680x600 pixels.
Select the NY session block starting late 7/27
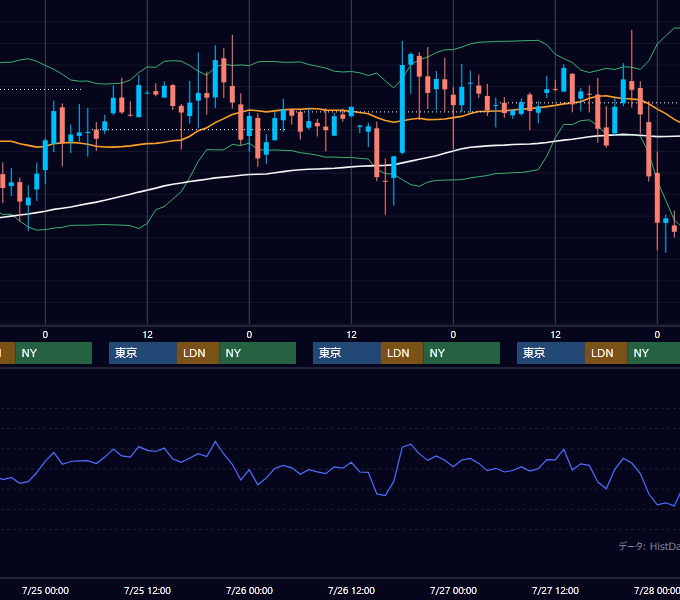654,353
